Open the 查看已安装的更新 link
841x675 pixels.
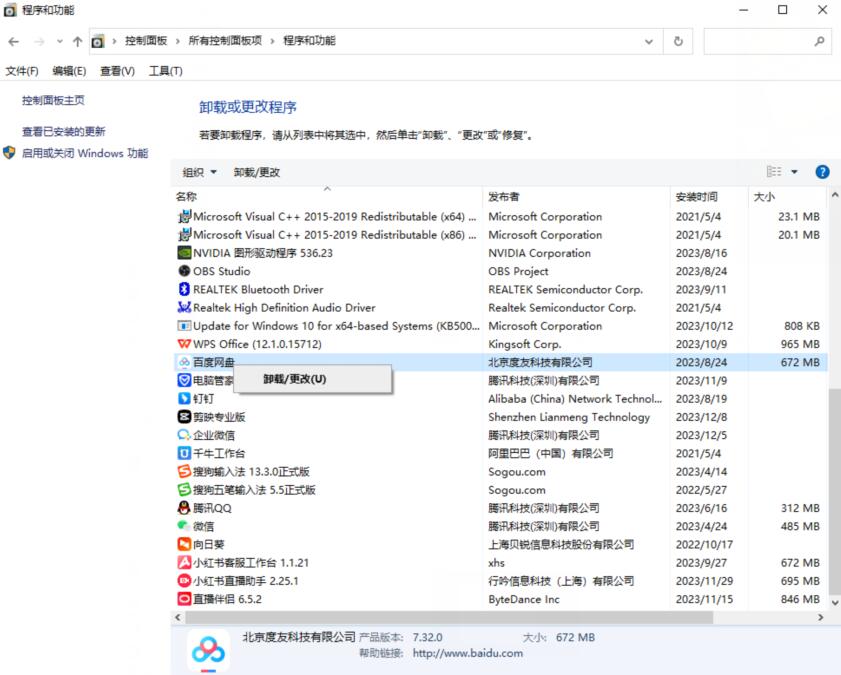[x=64, y=131]
